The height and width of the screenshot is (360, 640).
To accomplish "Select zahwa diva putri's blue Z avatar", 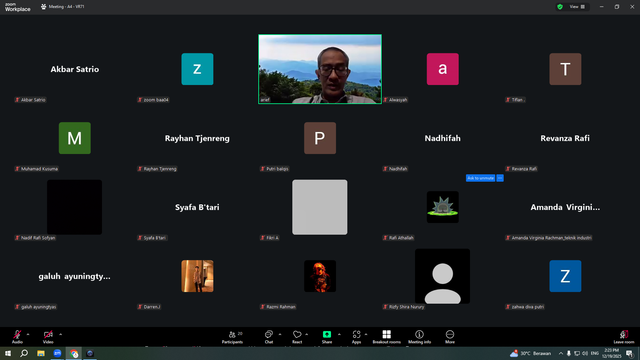I will coord(565,276).
